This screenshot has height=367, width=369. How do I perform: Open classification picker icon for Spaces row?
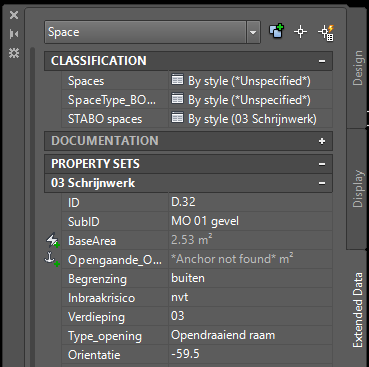[x=177, y=80]
